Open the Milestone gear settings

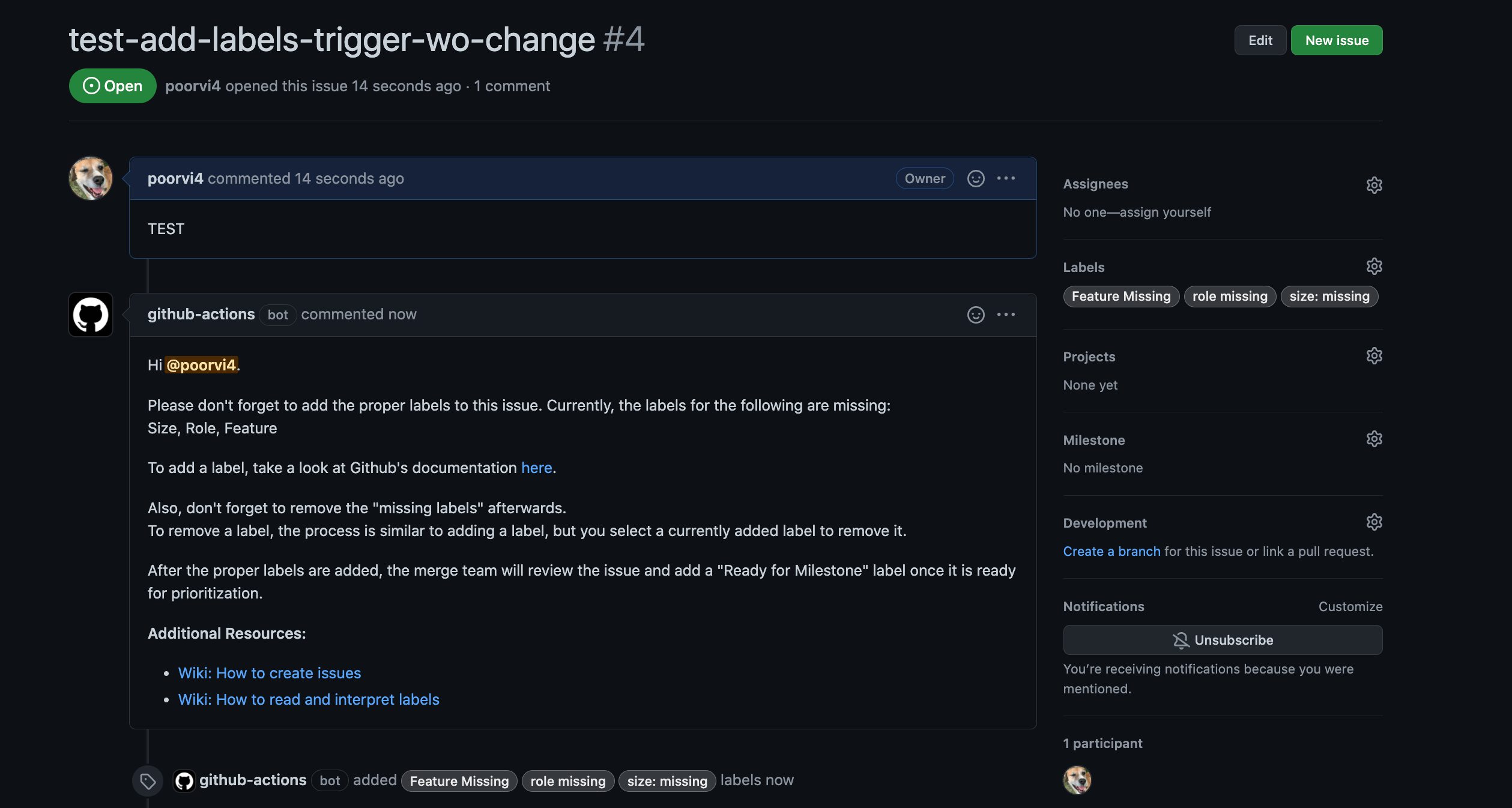(x=1374, y=439)
